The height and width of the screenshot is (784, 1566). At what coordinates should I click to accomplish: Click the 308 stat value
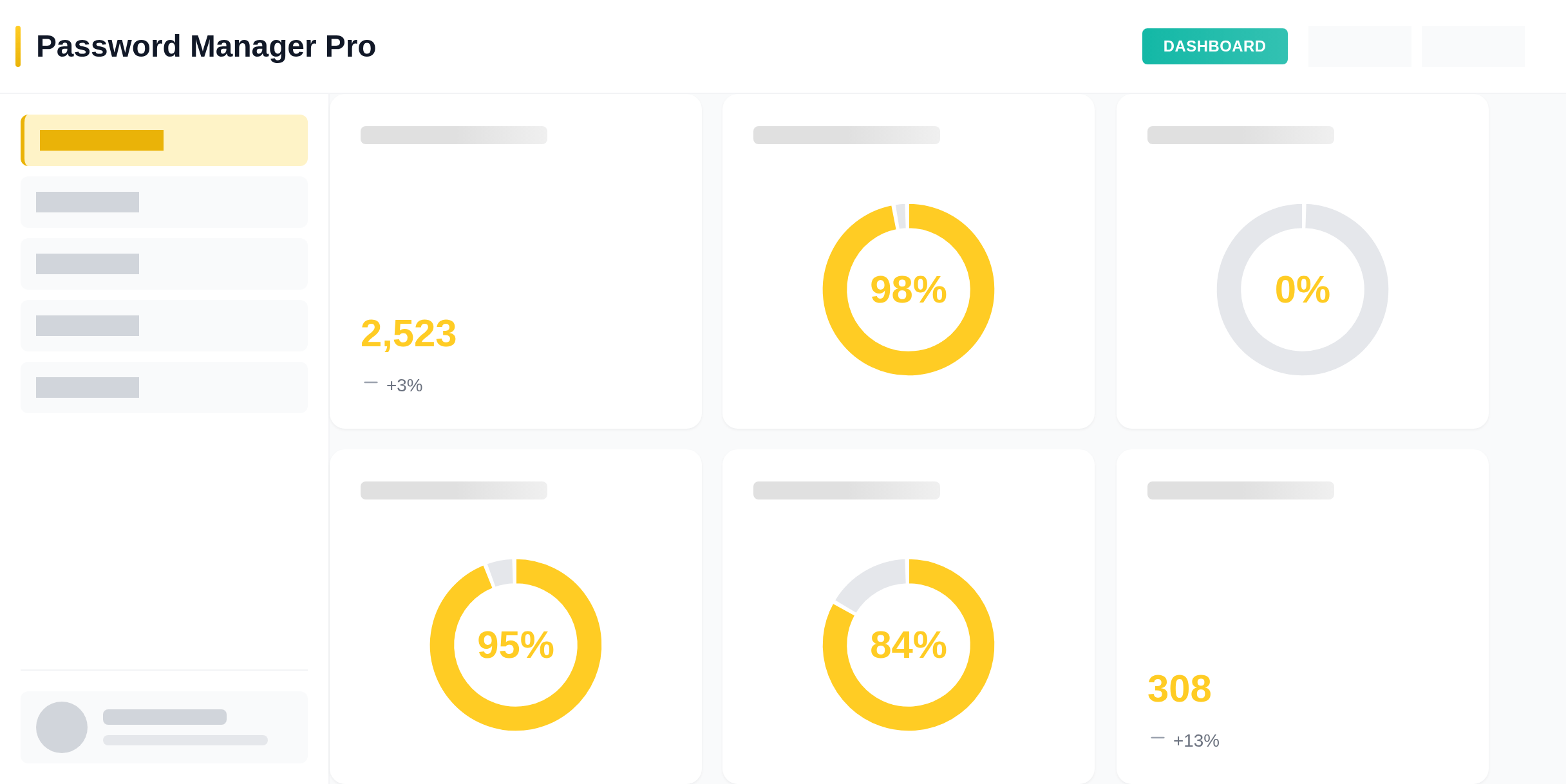coord(1179,689)
